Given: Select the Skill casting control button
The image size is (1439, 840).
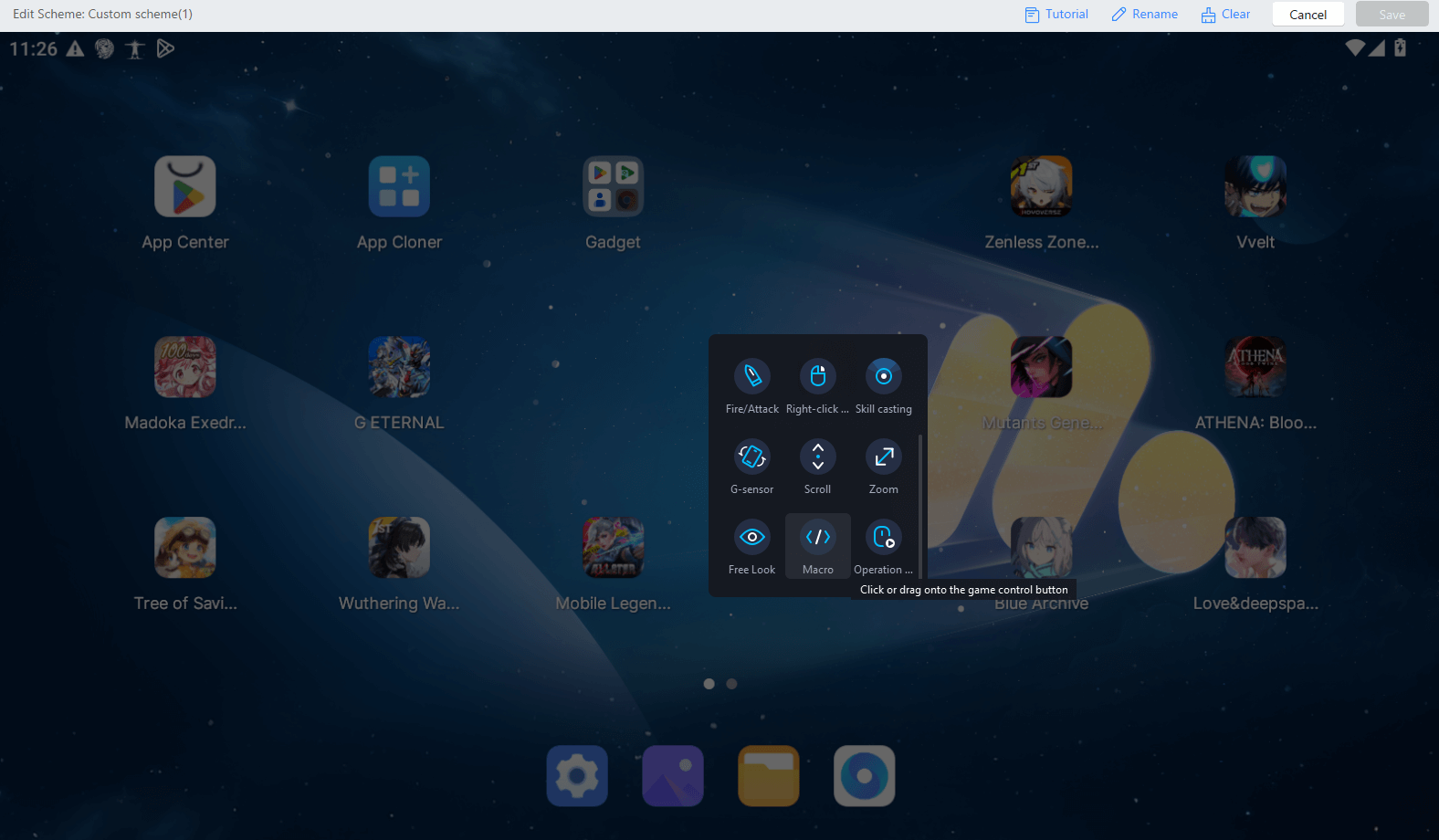Looking at the screenshot, I should pos(883,387).
